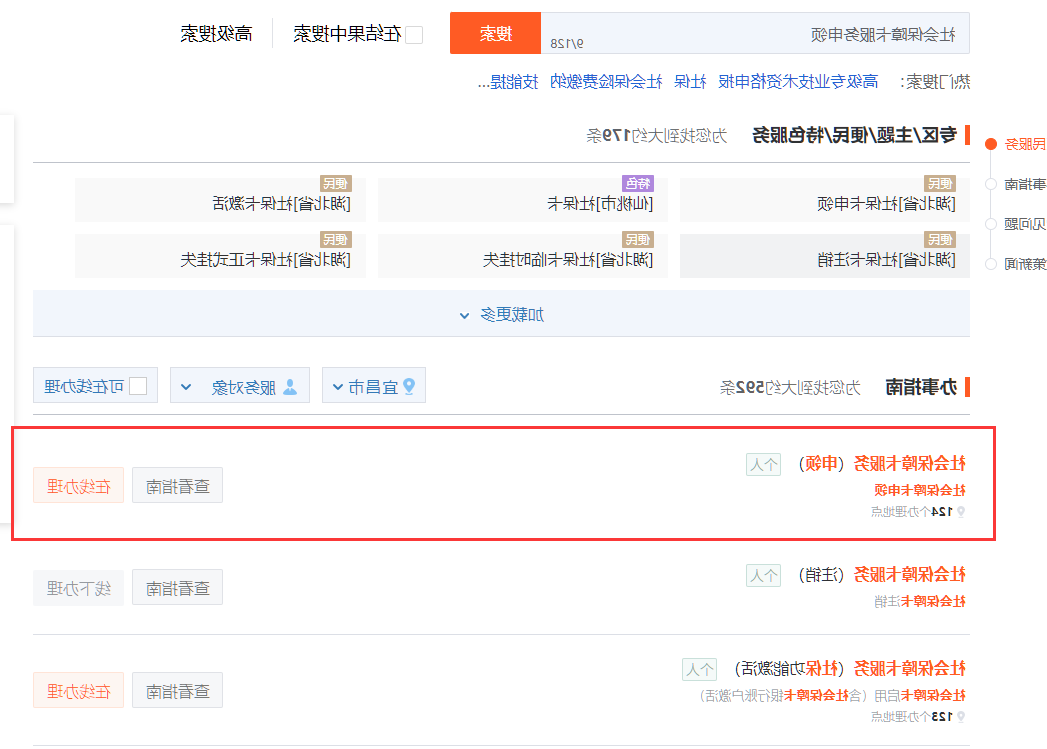Click the 便民 badge on the 社保卡激活 card
Image resolution: width=1047 pixels, height=749 pixels.
click(335, 183)
